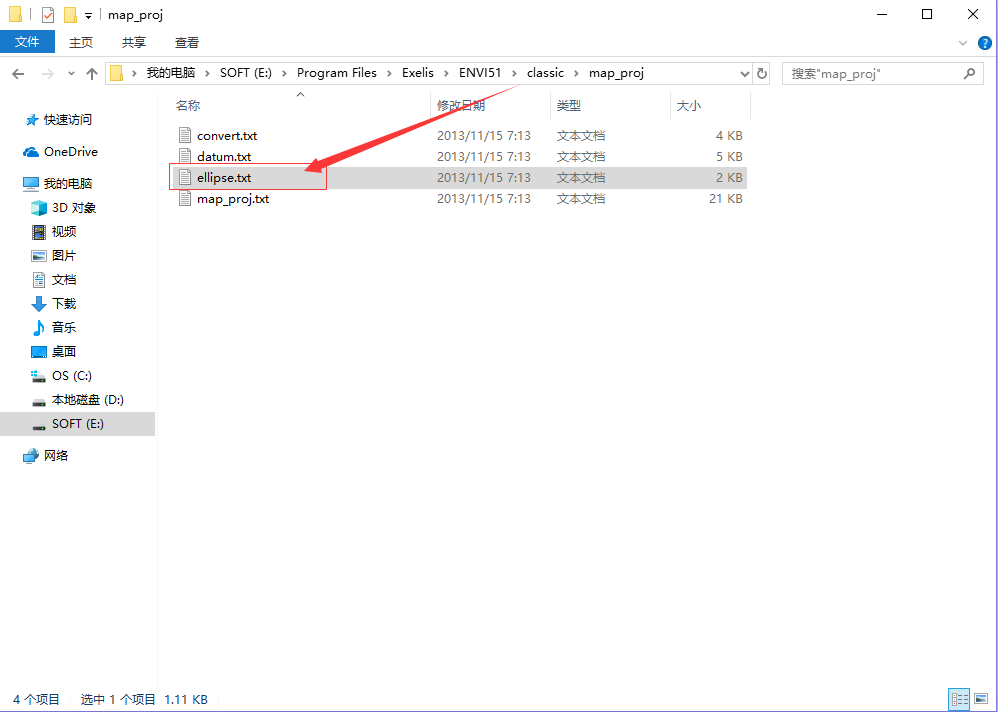
Task: Click the 21 KB size cell
Action: click(x=726, y=199)
